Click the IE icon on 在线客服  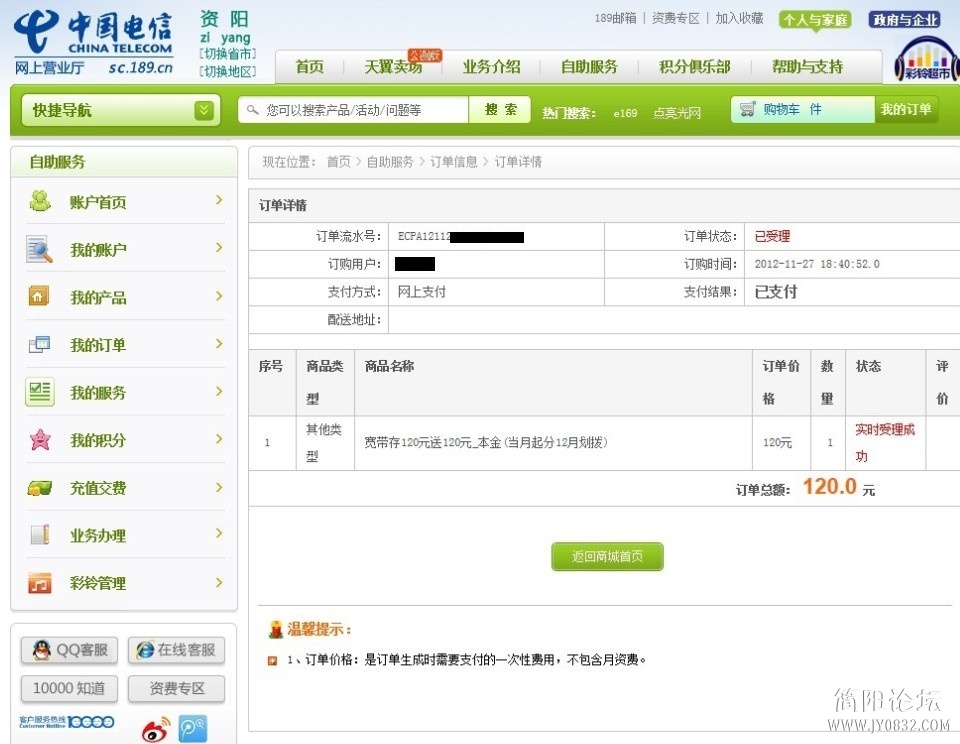pos(145,650)
